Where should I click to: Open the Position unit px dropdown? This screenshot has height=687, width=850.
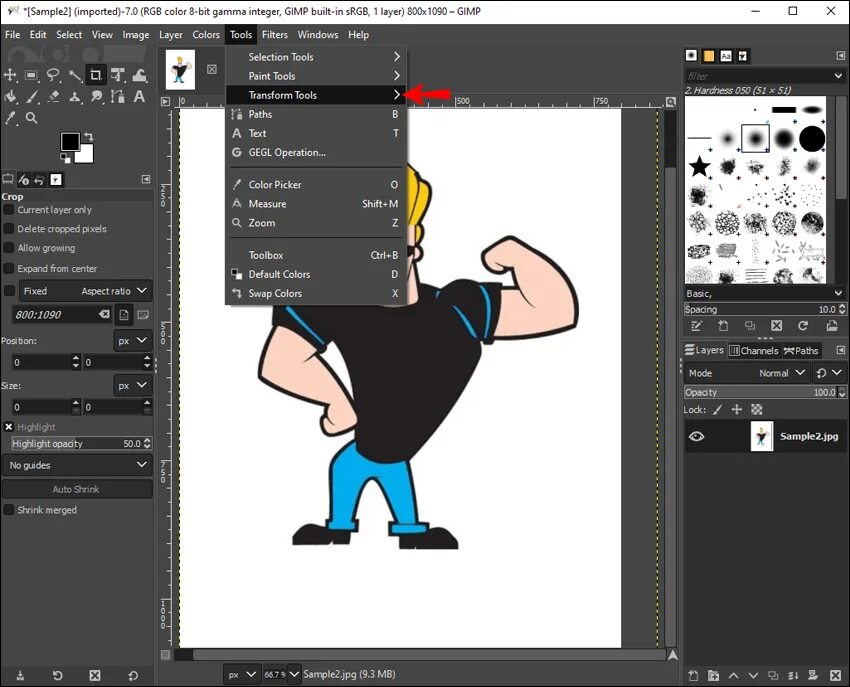[133, 341]
